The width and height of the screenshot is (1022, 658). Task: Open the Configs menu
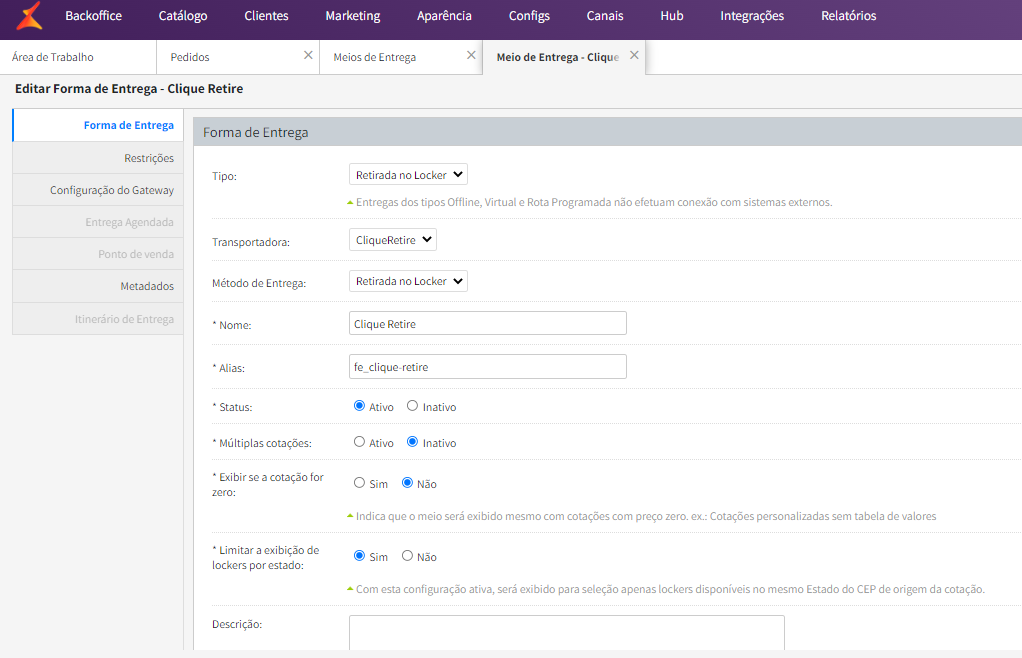pyautogui.click(x=529, y=16)
